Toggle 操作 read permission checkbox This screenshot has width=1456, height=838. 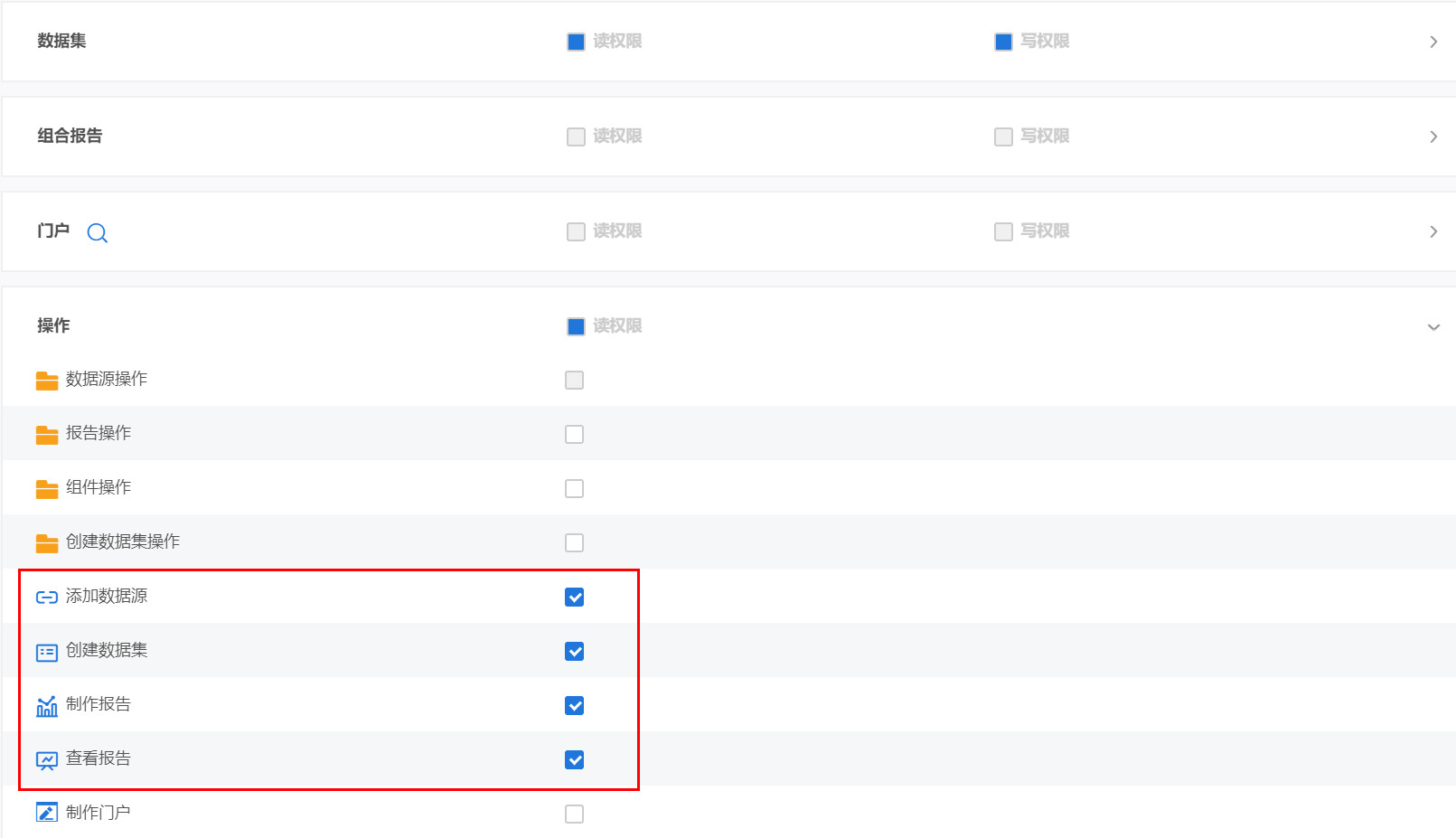coord(576,326)
